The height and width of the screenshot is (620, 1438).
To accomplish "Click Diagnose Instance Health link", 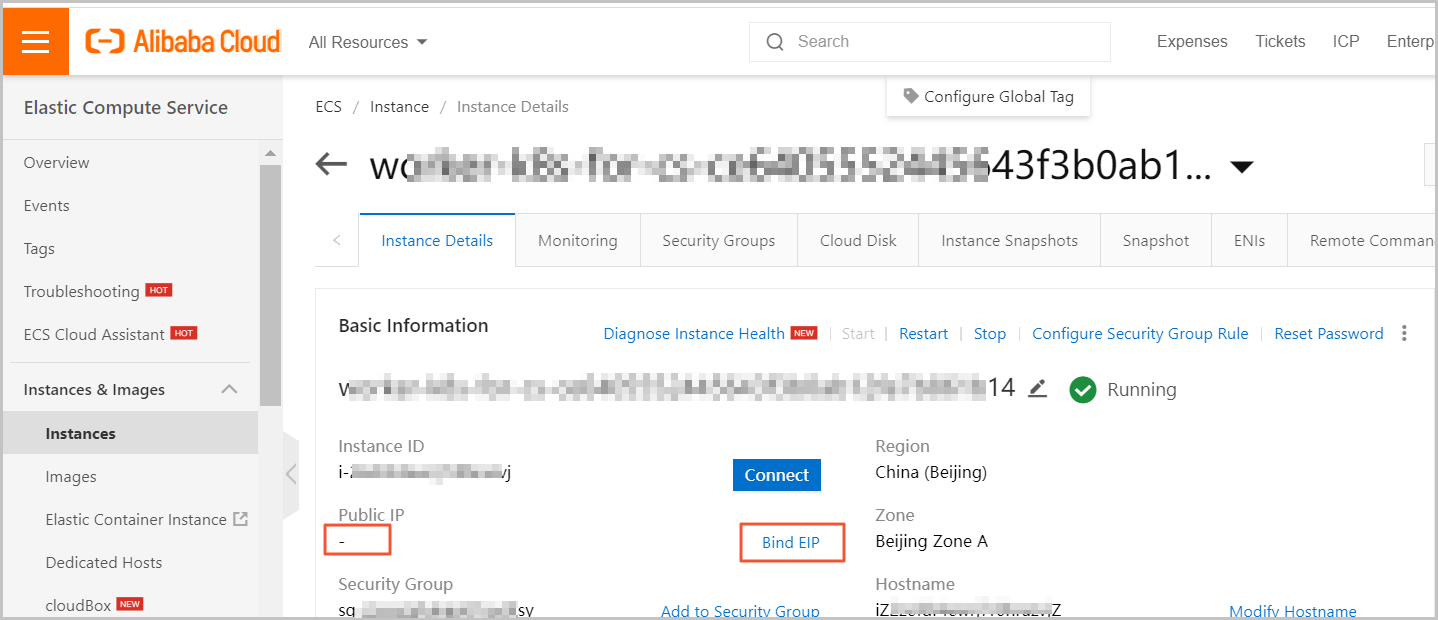I will 694,334.
